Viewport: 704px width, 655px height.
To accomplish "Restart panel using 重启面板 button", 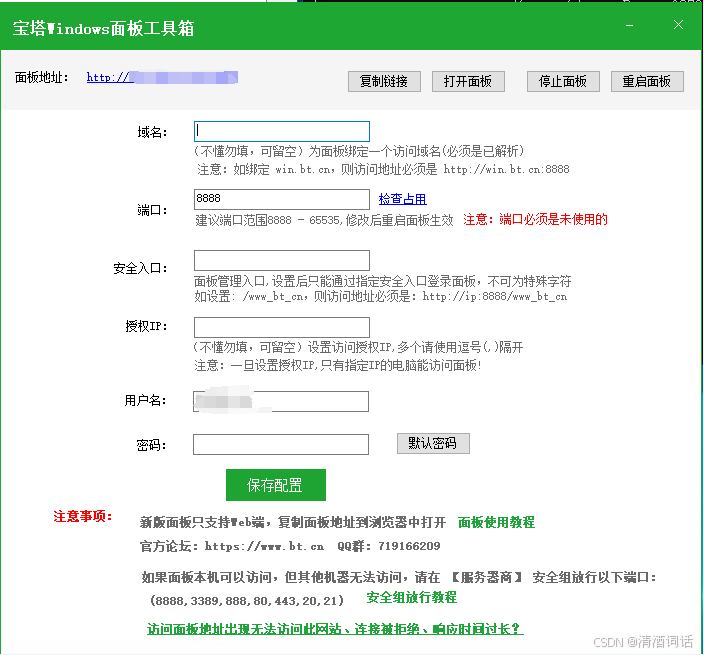I will [x=647, y=81].
